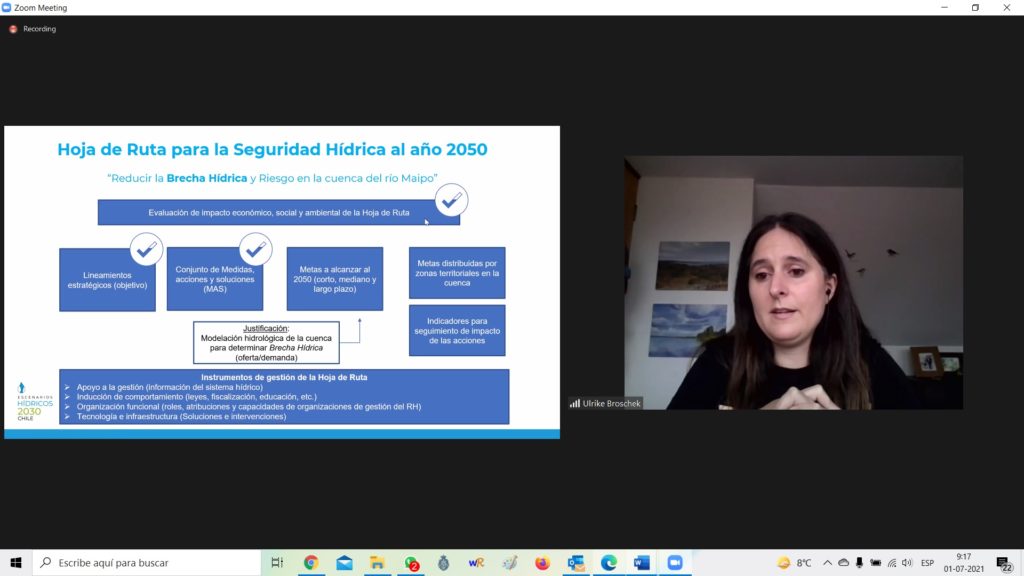Click checkmark beside Evaluación de impacto bar
This screenshot has height=576, width=1024.
click(x=451, y=200)
